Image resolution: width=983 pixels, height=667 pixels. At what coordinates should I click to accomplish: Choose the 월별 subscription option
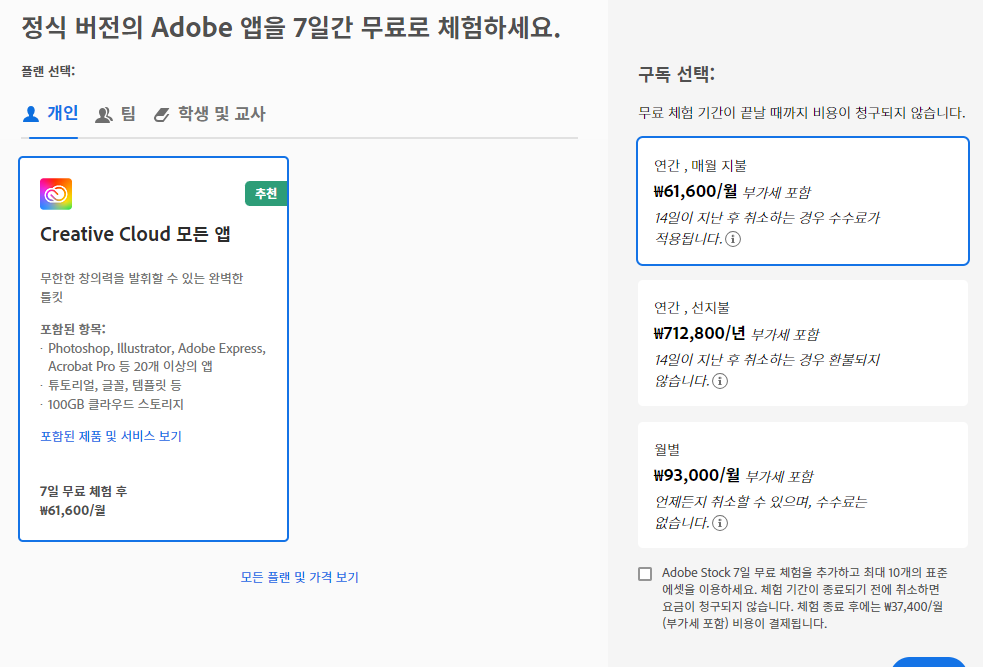click(802, 485)
